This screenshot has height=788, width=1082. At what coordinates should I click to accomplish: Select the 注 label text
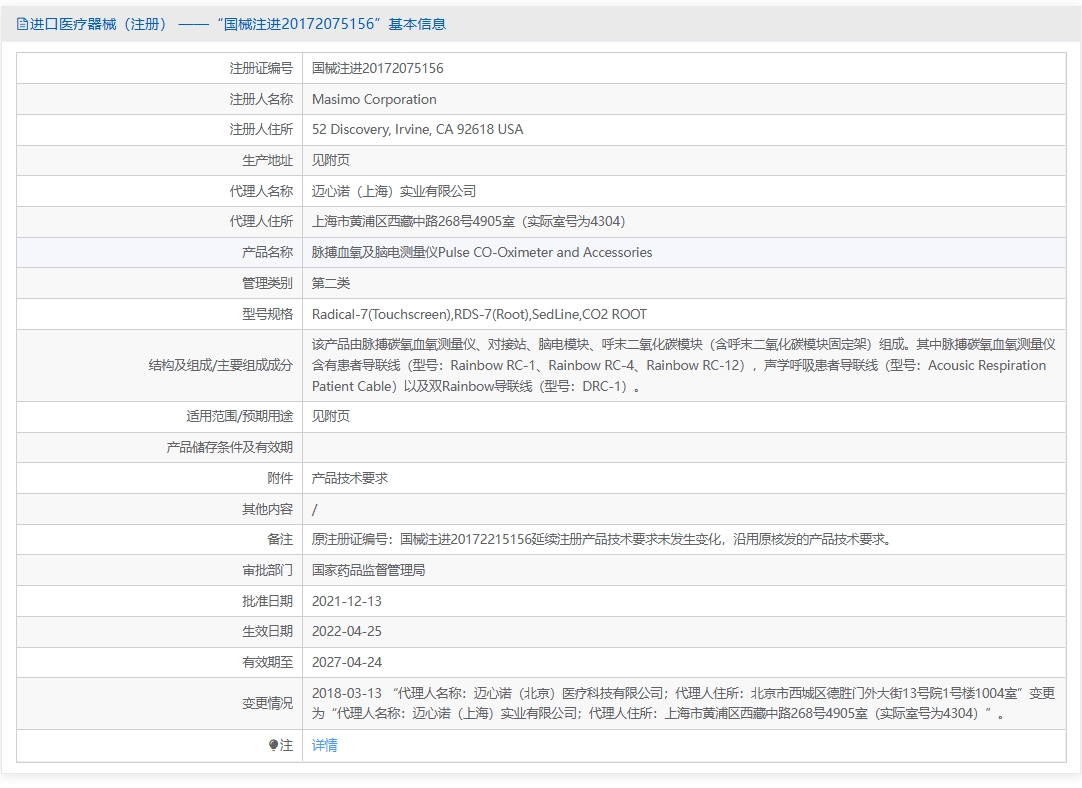(x=286, y=745)
